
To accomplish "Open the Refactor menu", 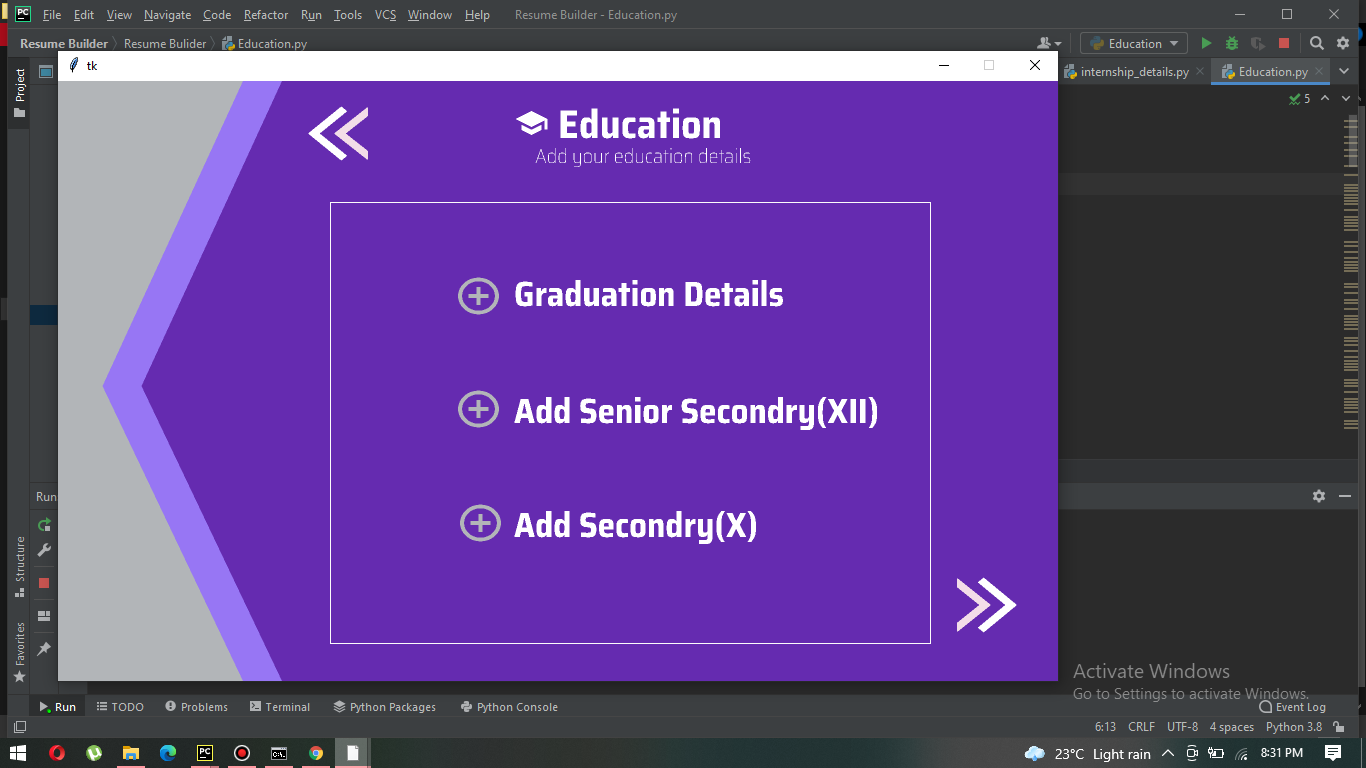I will (x=265, y=15).
